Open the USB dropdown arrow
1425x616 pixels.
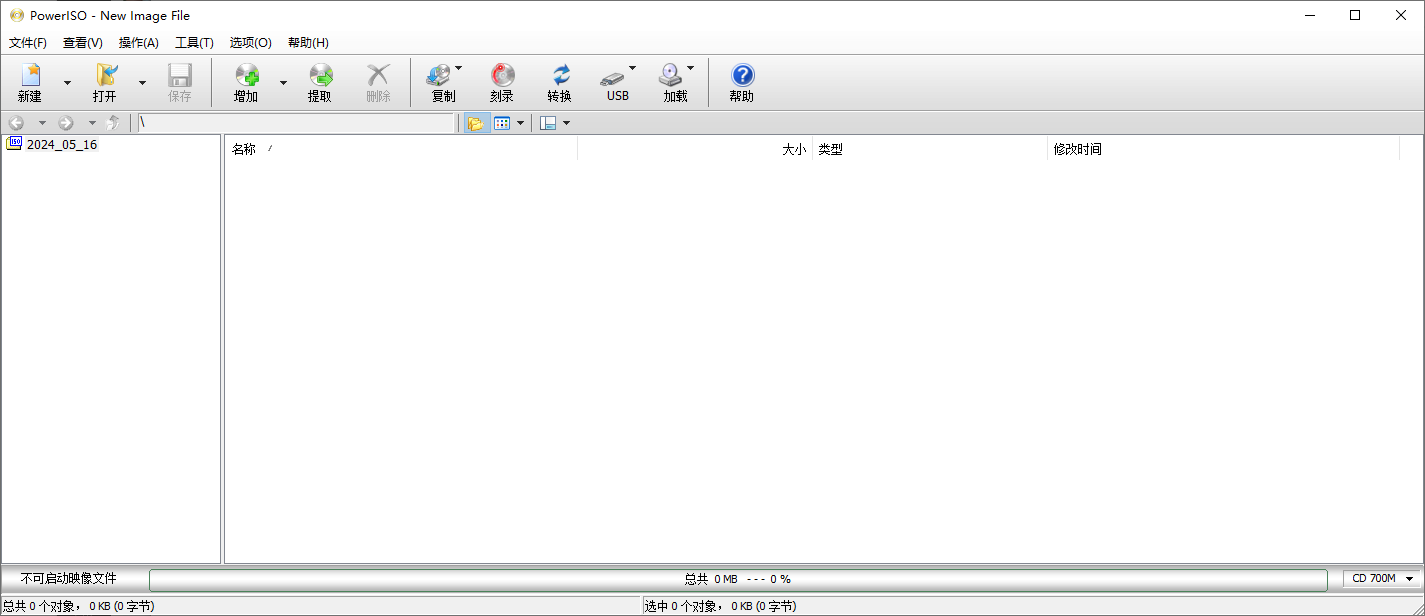[x=633, y=68]
